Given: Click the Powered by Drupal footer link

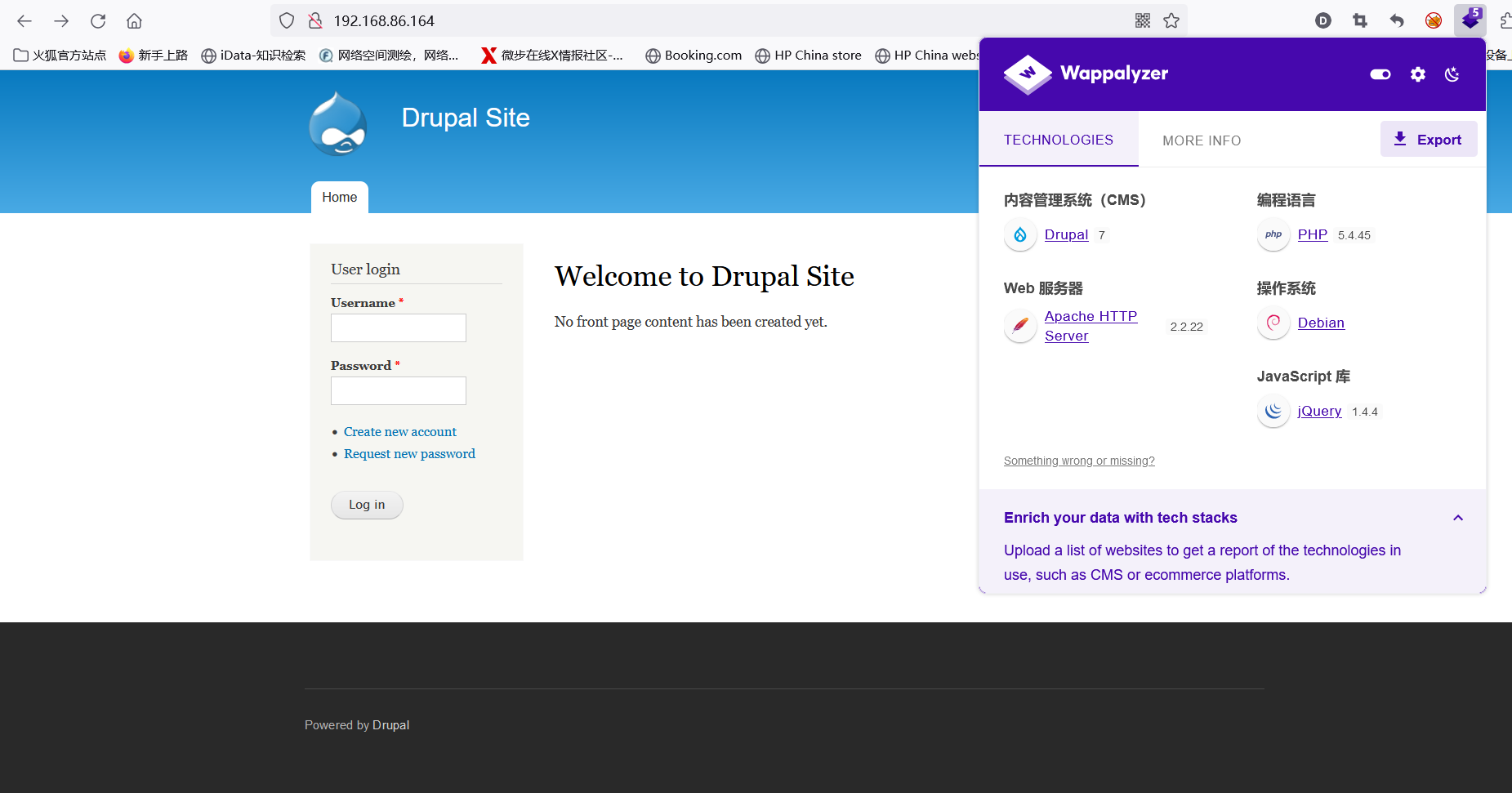Looking at the screenshot, I should pos(390,725).
